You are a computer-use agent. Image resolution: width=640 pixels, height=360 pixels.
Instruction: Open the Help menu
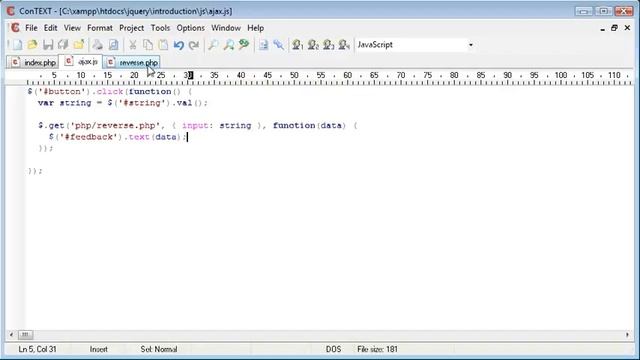[256, 28]
